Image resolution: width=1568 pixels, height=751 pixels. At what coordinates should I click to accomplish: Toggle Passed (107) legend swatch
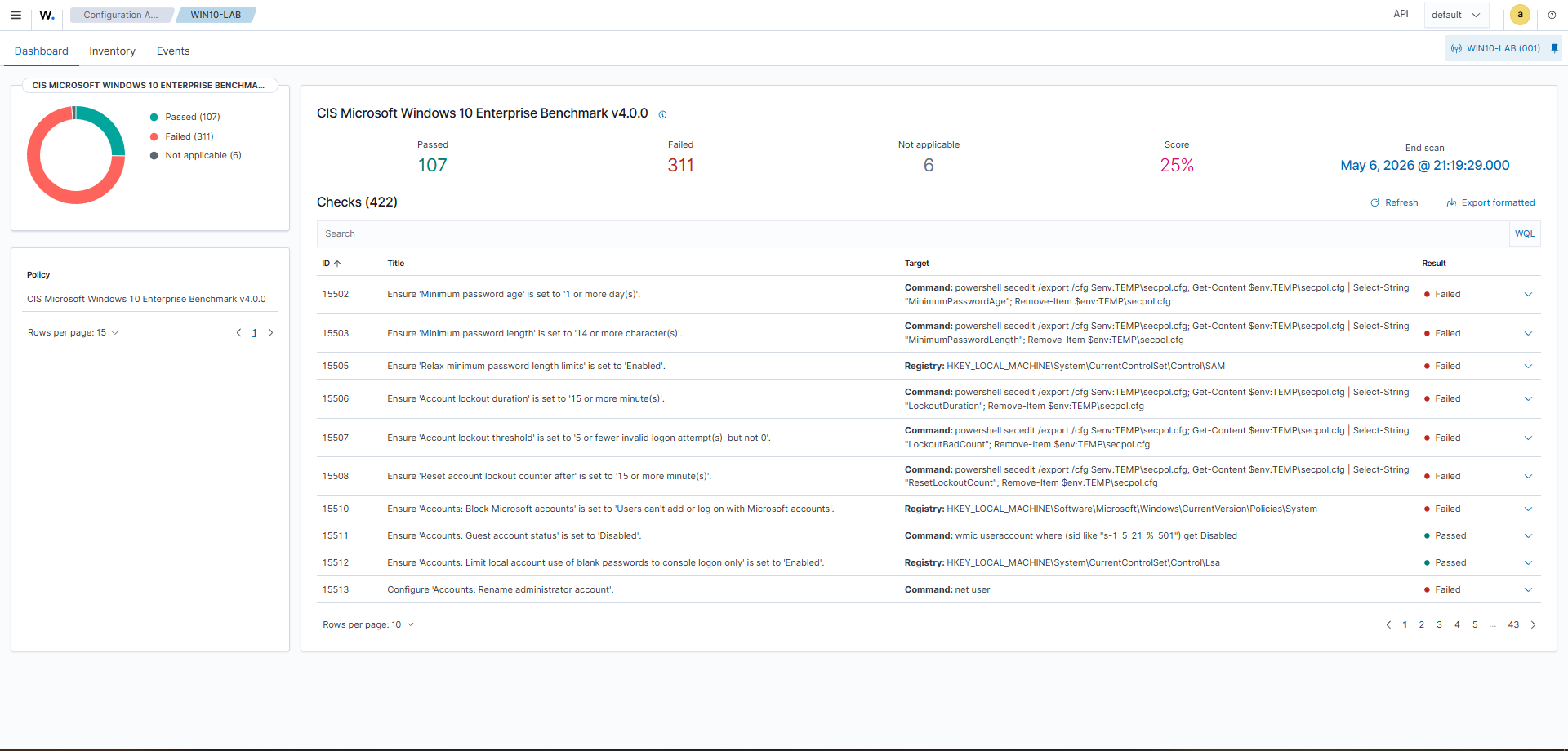(x=154, y=118)
